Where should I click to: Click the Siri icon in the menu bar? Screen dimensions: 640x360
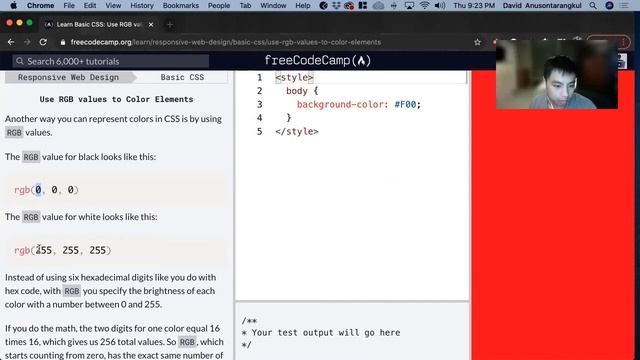coord(609,5)
